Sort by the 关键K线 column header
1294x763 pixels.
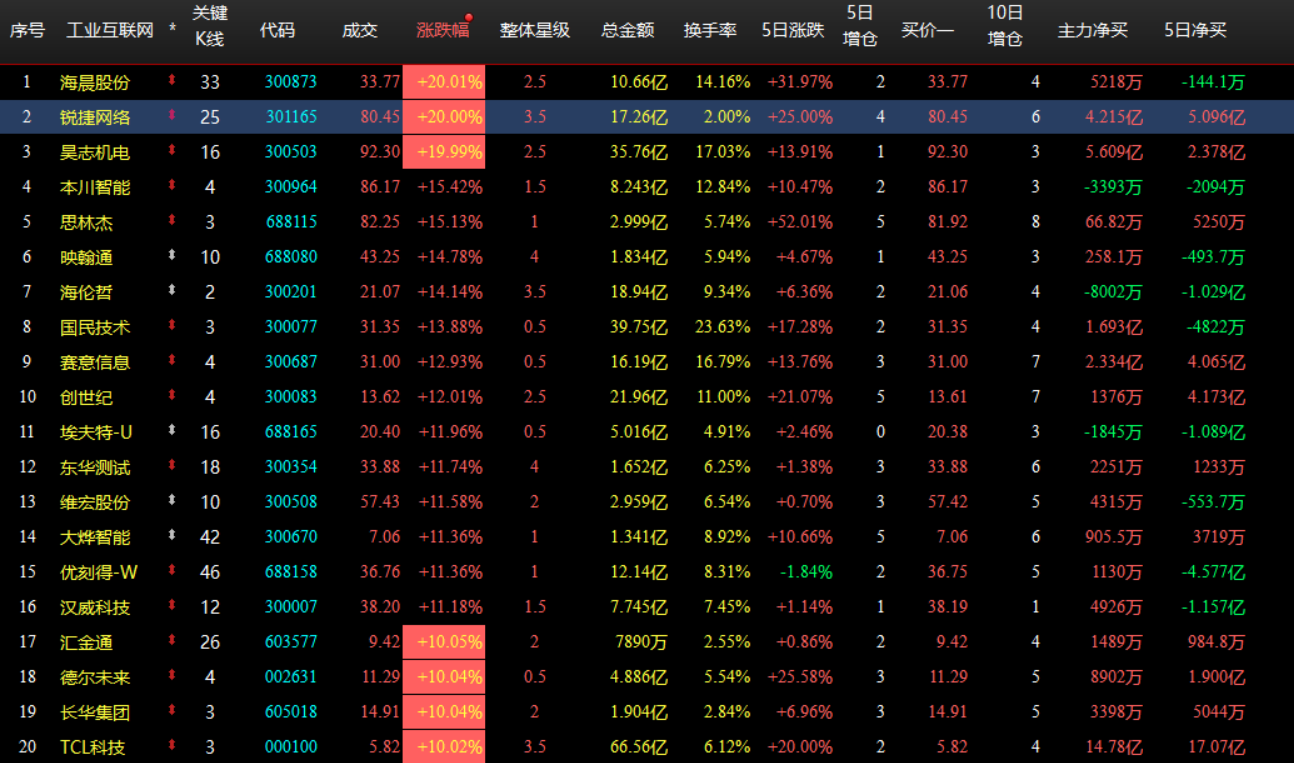click(x=209, y=27)
